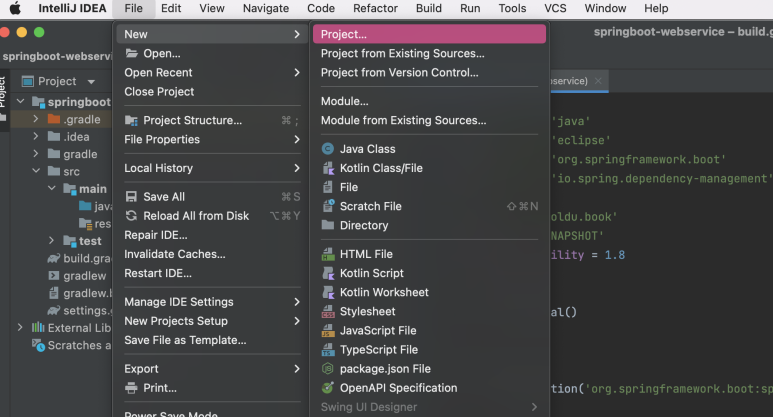The width and height of the screenshot is (773, 417).
Task: Choose Project... in New submenu
Action: pos(429,34)
